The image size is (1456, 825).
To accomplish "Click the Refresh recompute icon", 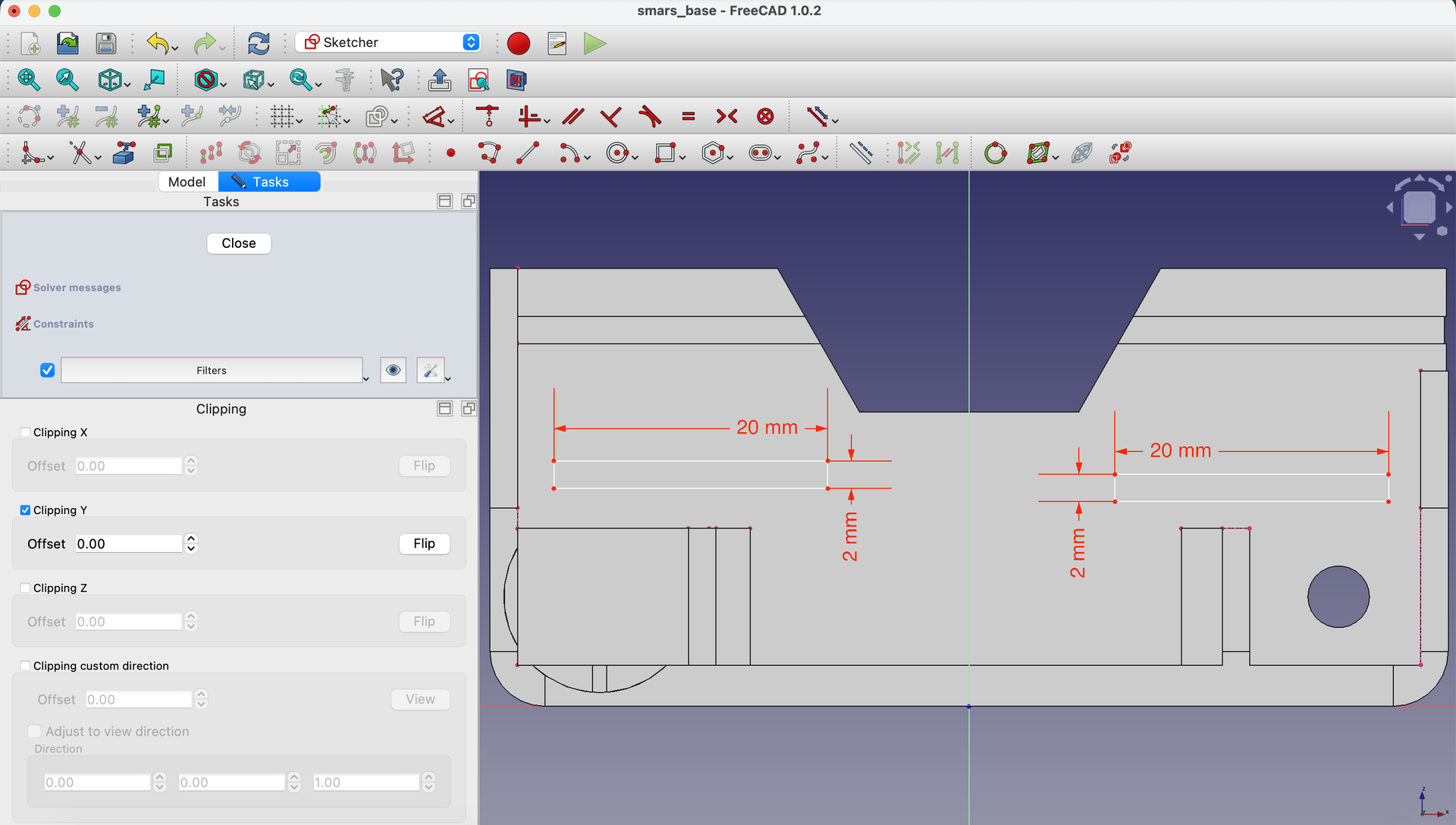I will [x=259, y=43].
